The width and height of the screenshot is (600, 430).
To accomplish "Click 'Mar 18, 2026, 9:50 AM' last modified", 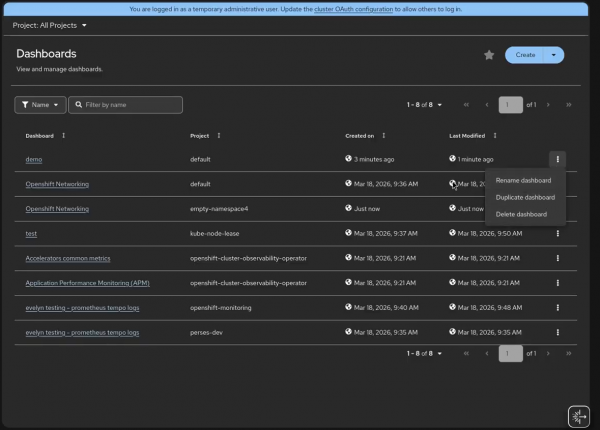I will [490, 233].
